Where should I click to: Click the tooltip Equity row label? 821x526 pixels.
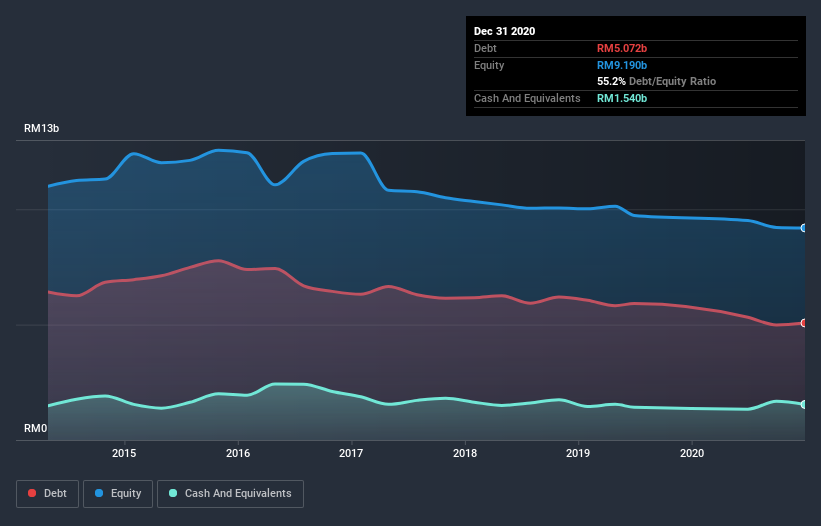489,65
